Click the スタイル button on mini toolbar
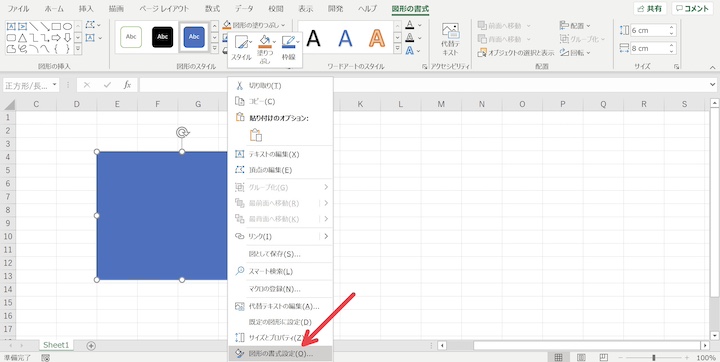 tap(242, 49)
